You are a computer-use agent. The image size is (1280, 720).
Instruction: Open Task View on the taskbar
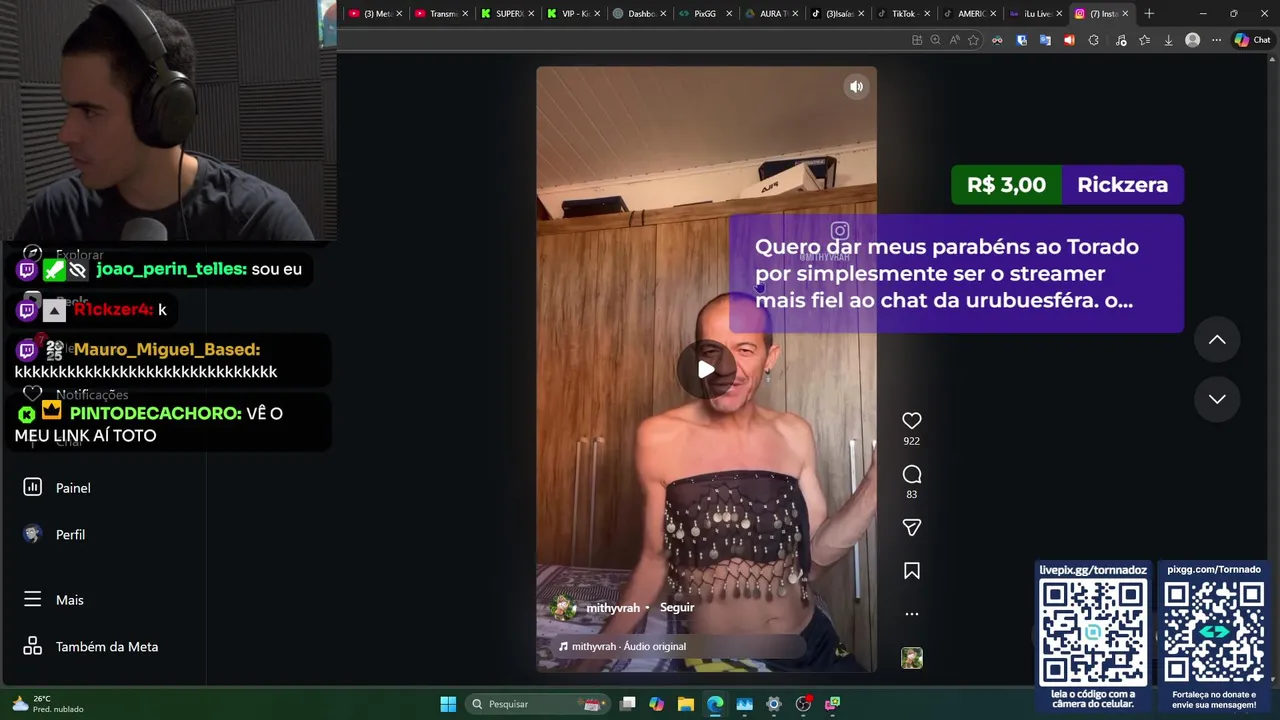pyautogui.click(x=627, y=704)
